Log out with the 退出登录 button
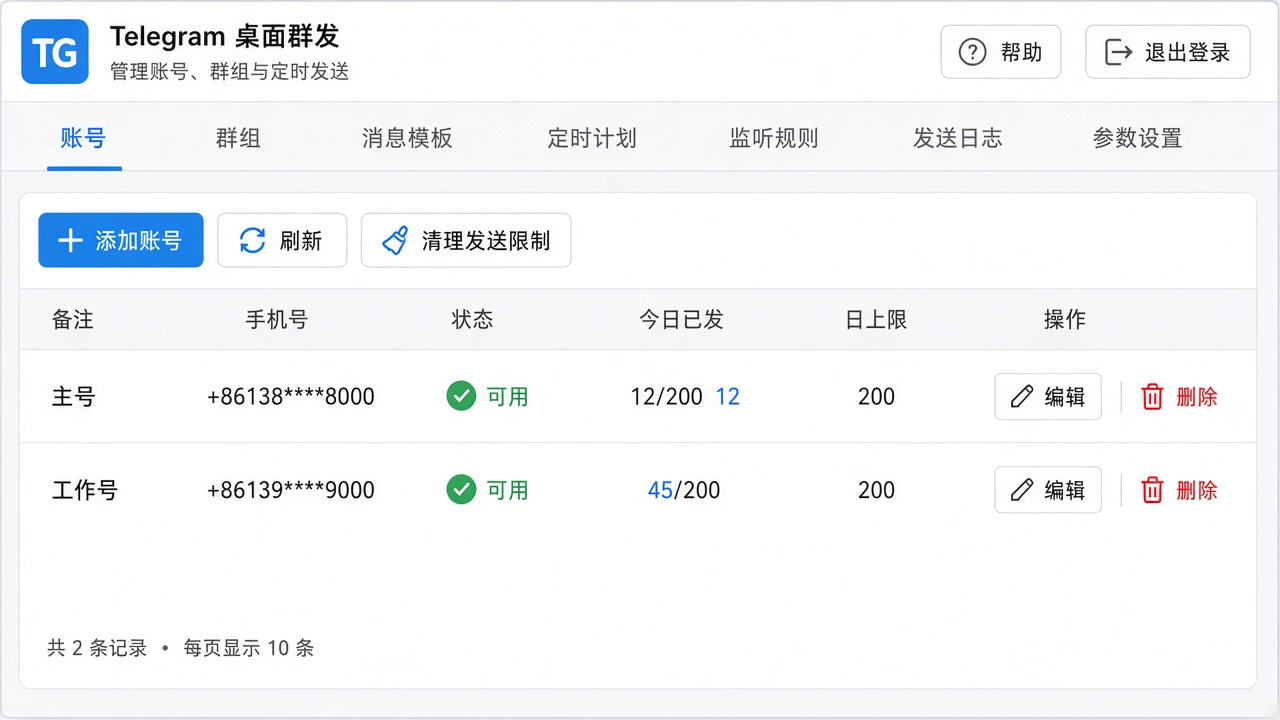 pos(1168,52)
